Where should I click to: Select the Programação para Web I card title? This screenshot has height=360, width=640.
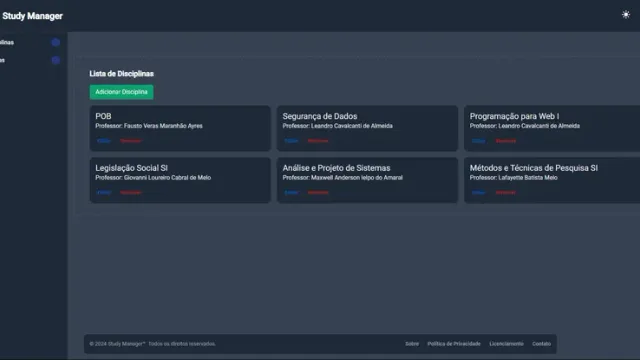click(x=514, y=116)
